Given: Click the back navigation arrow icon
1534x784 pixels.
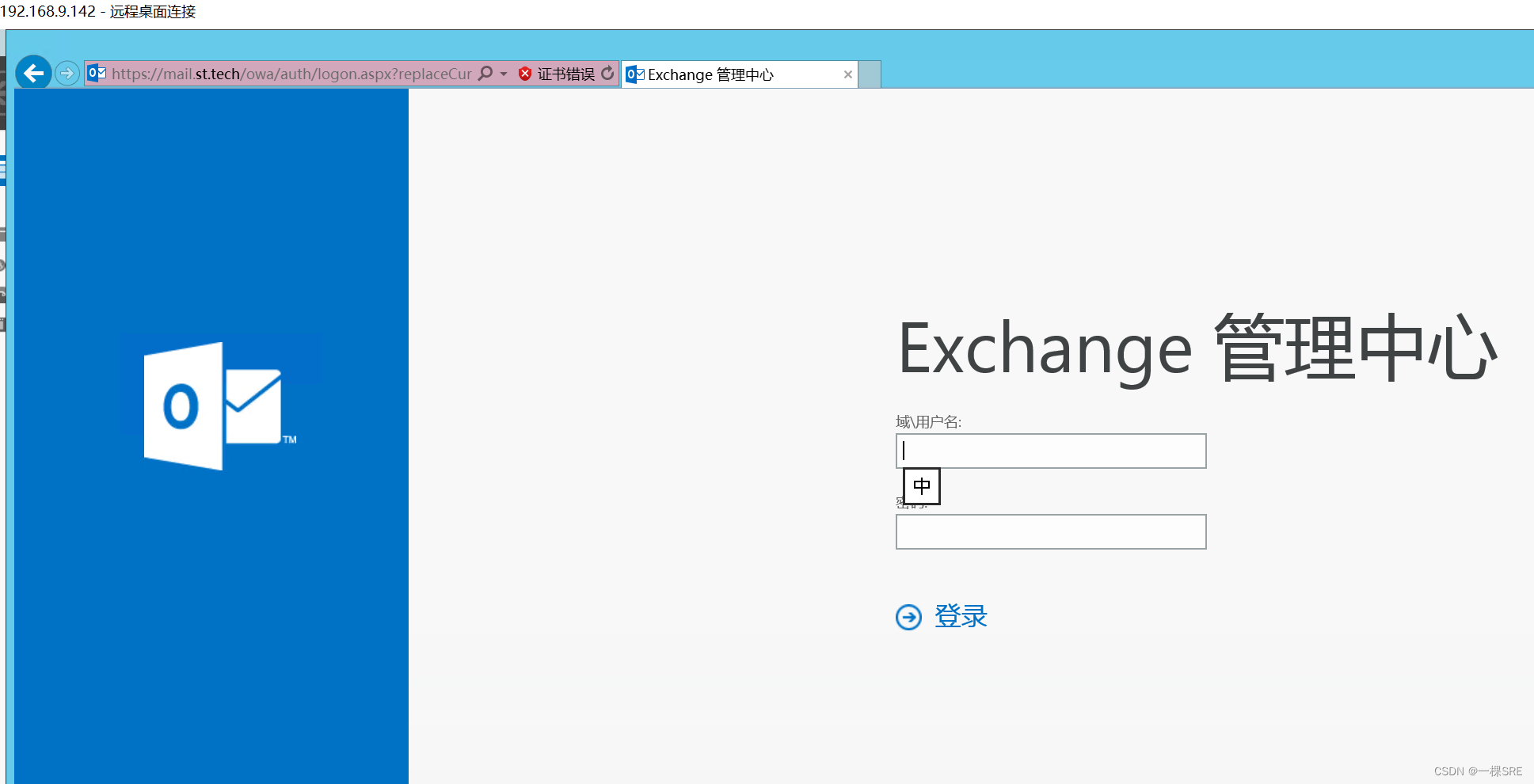Looking at the screenshot, I should (x=33, y=73).
